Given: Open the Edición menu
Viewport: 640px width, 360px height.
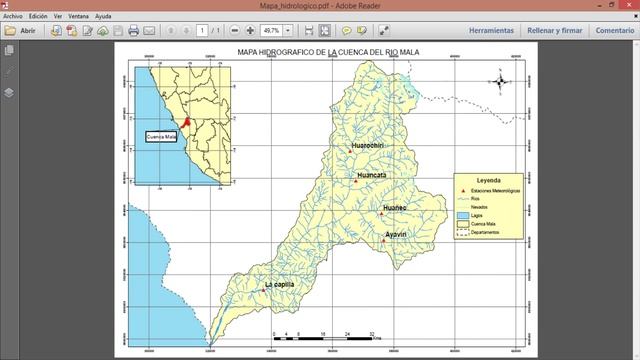Looking at the screenshot, I should coord(38,16).
